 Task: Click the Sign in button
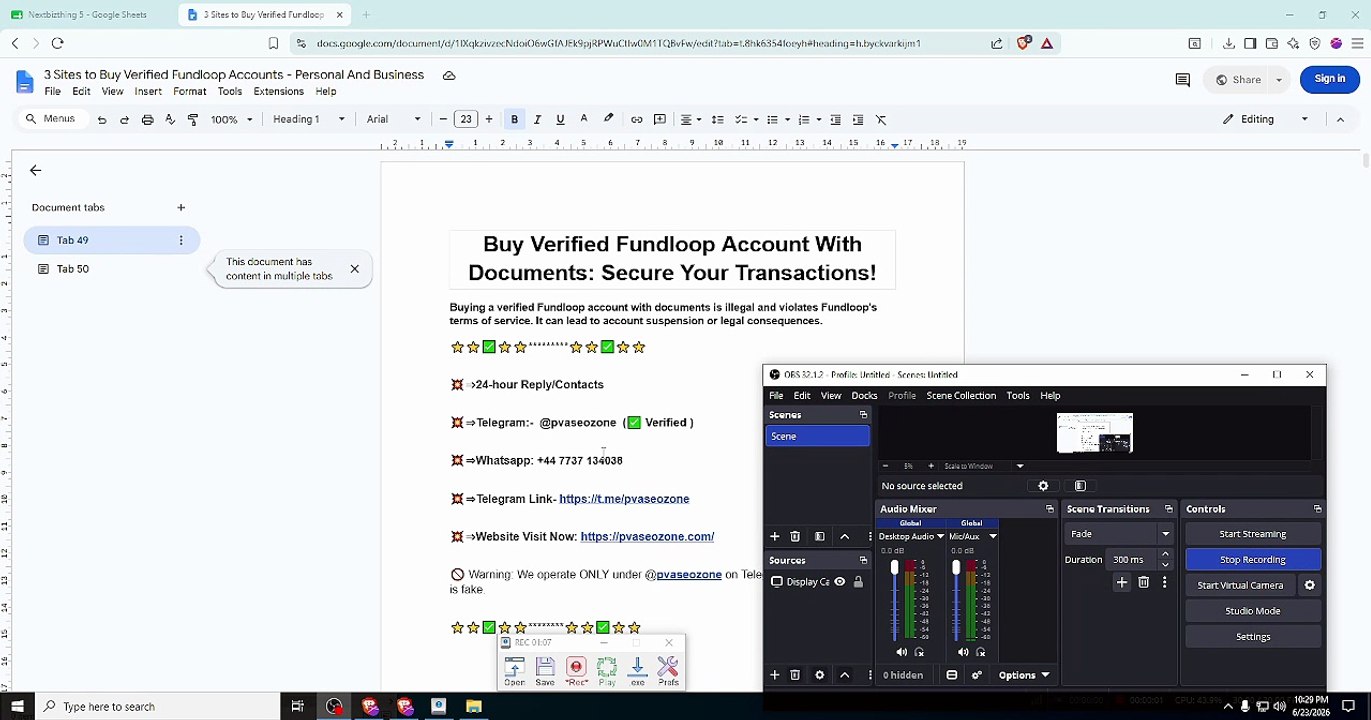point(1330,79)
